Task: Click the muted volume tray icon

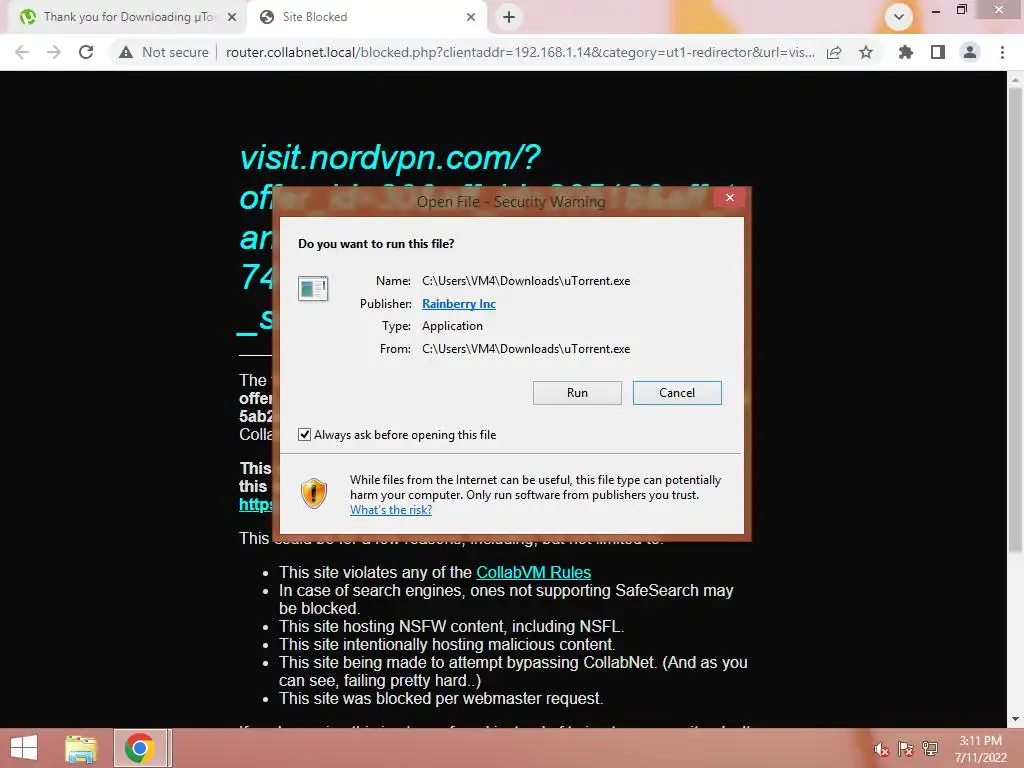Action: pyautogui.click(x=881, y=749)
